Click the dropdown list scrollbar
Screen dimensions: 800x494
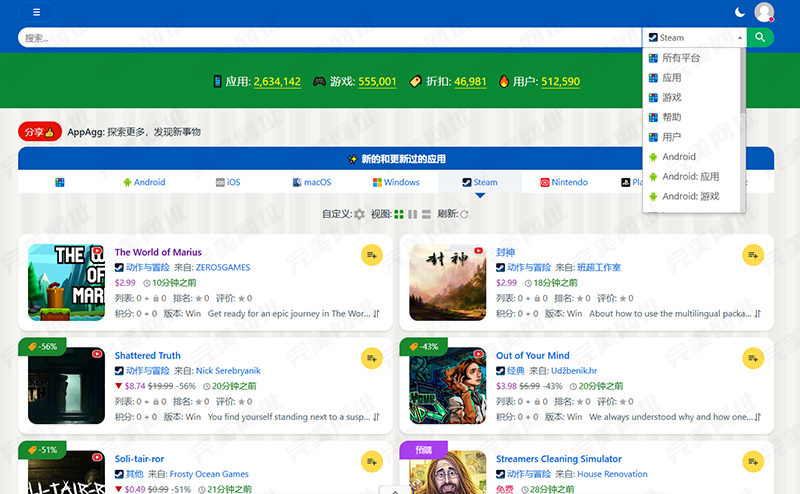click(x=743, y=81)
